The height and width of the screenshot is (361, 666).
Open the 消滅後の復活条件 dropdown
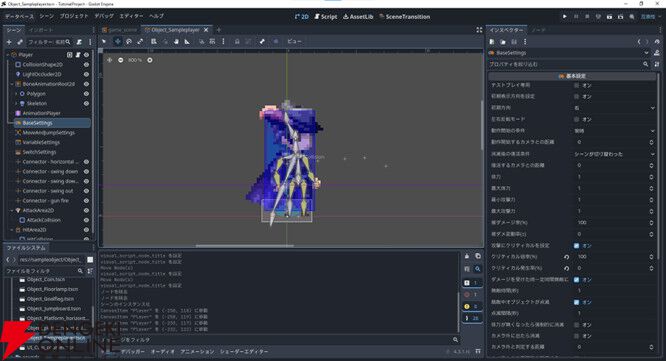(614, 154)
